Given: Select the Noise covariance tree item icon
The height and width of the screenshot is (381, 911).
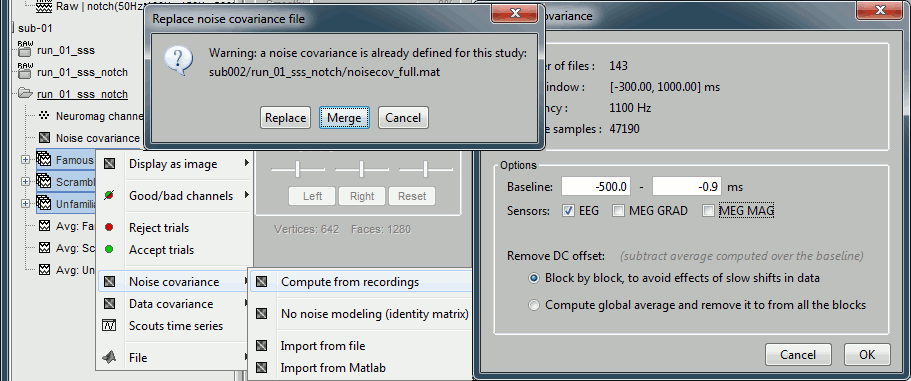Looking at the screenshot, I should click(44, 138).
